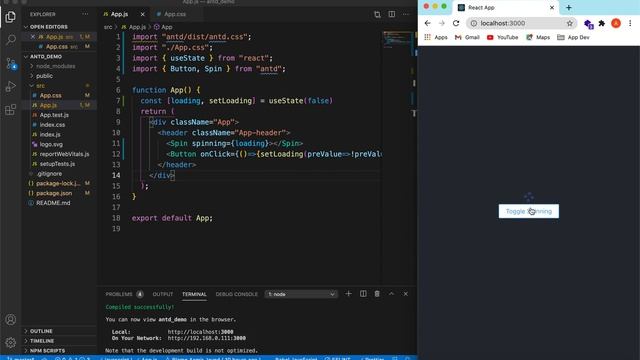
Task: Split the terminal panel
Action: 363,294
